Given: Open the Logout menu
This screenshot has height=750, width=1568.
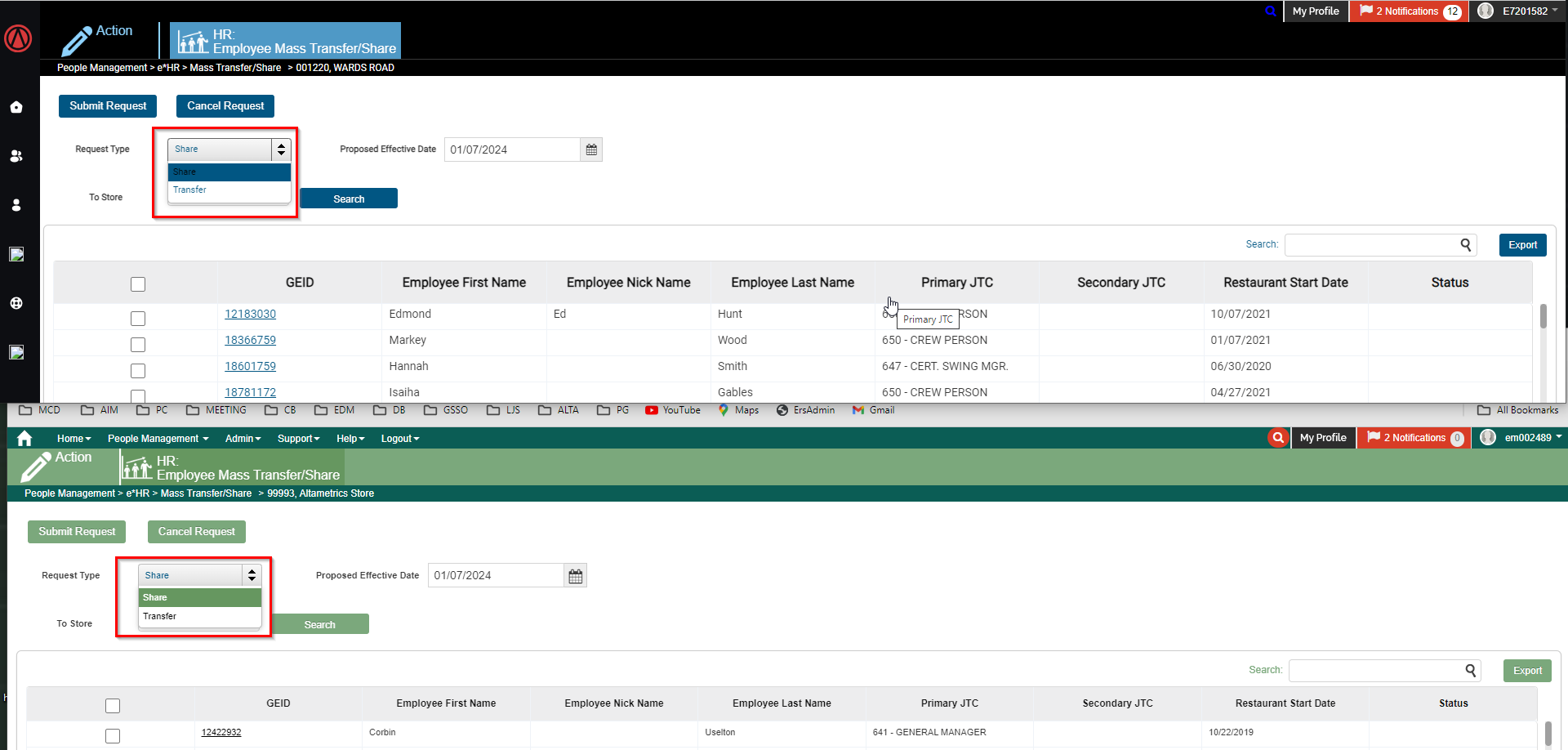Looking at the screenshot, I should (399, 439).
